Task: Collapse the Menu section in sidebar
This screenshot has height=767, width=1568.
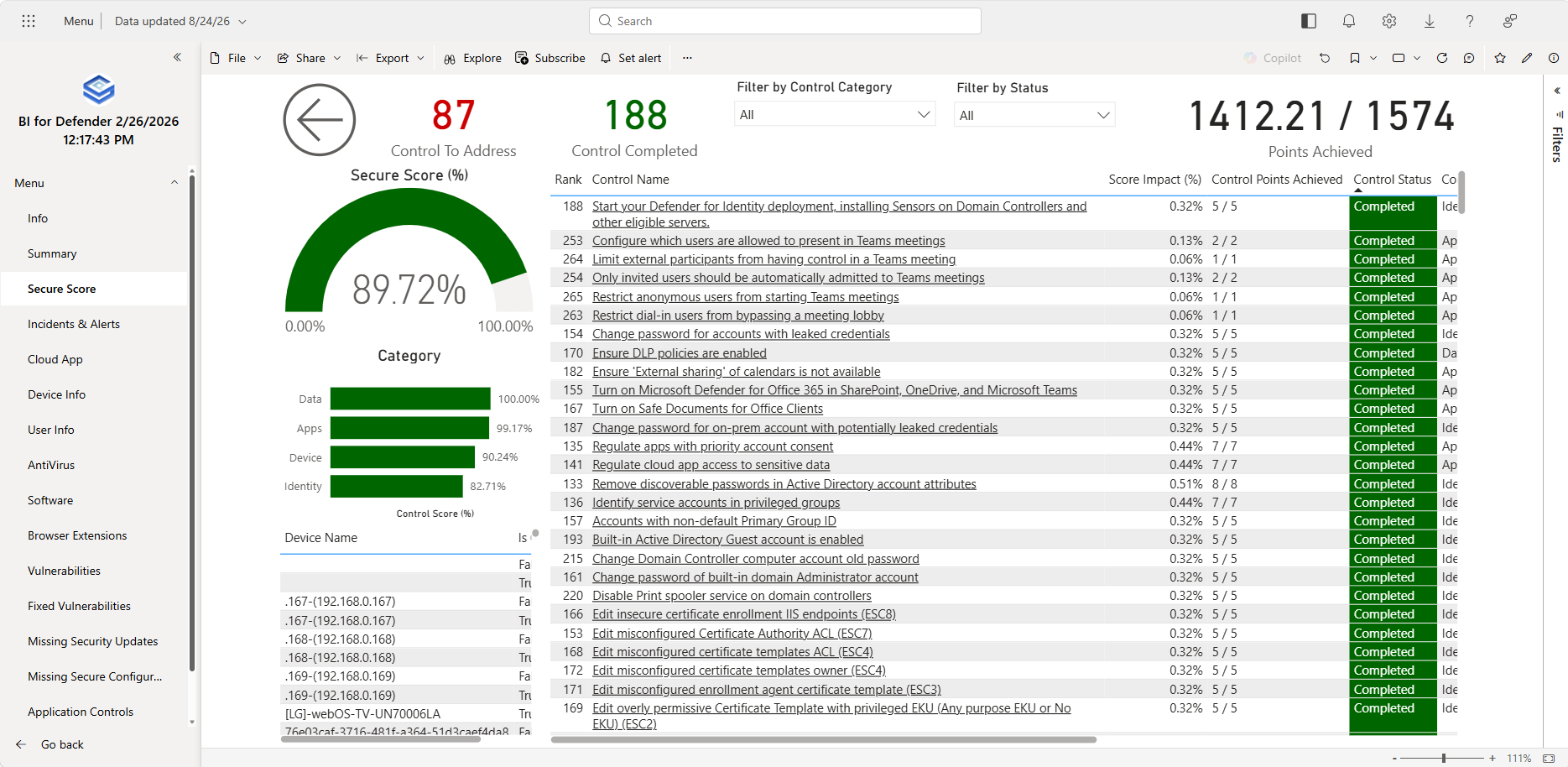Action: pos(175,183)
